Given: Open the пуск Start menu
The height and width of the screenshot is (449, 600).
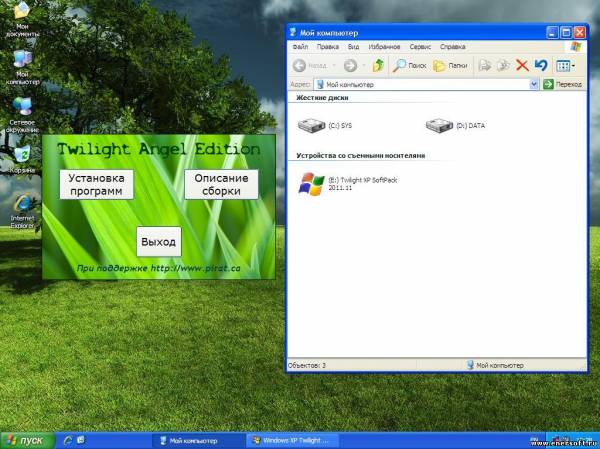Looking at the screenshot, I should point(27,441).
